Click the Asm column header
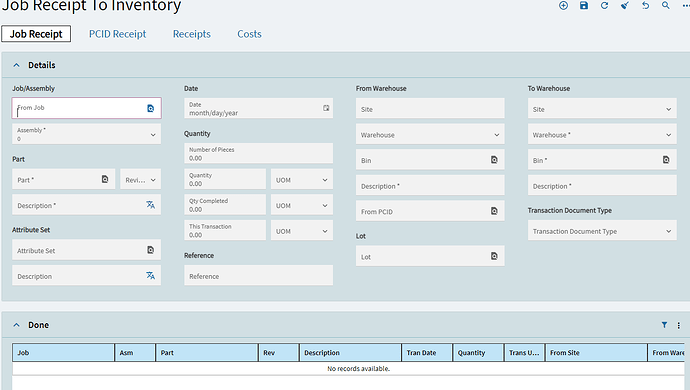The height and width of the screenshot is (390, 690). [135, 353]
